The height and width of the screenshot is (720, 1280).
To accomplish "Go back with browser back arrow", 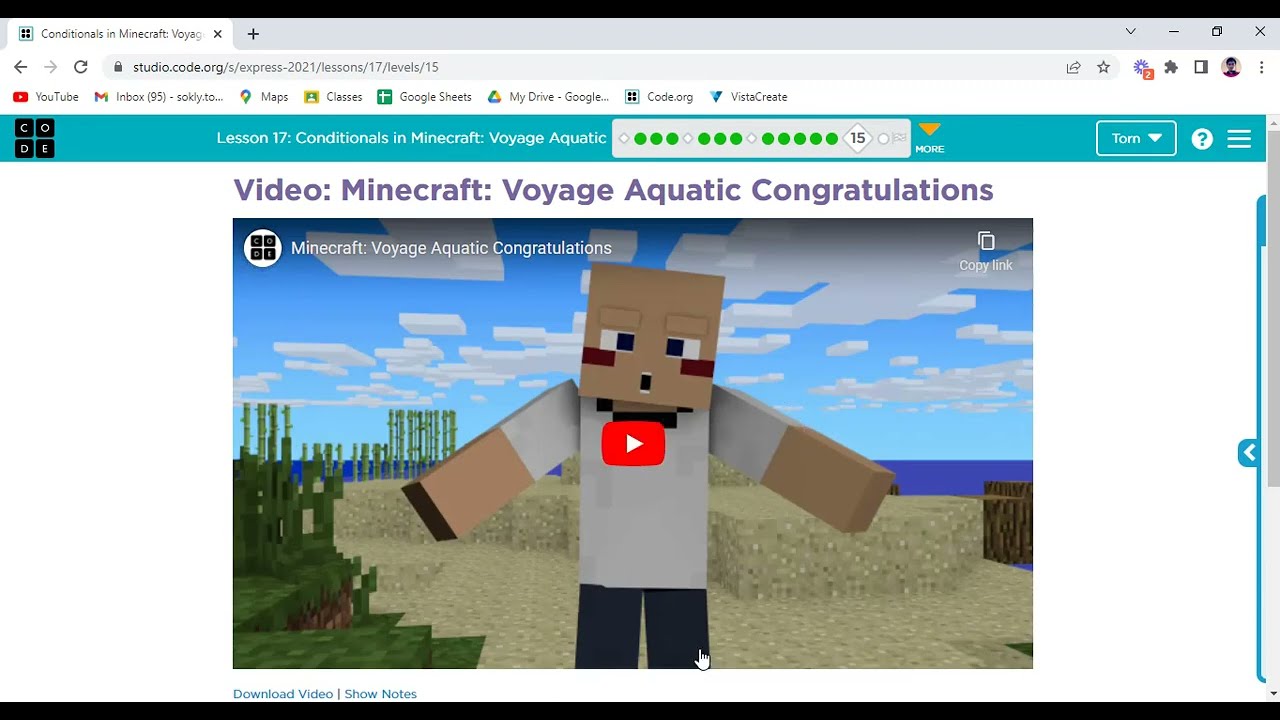I will [x=21, y=67].
